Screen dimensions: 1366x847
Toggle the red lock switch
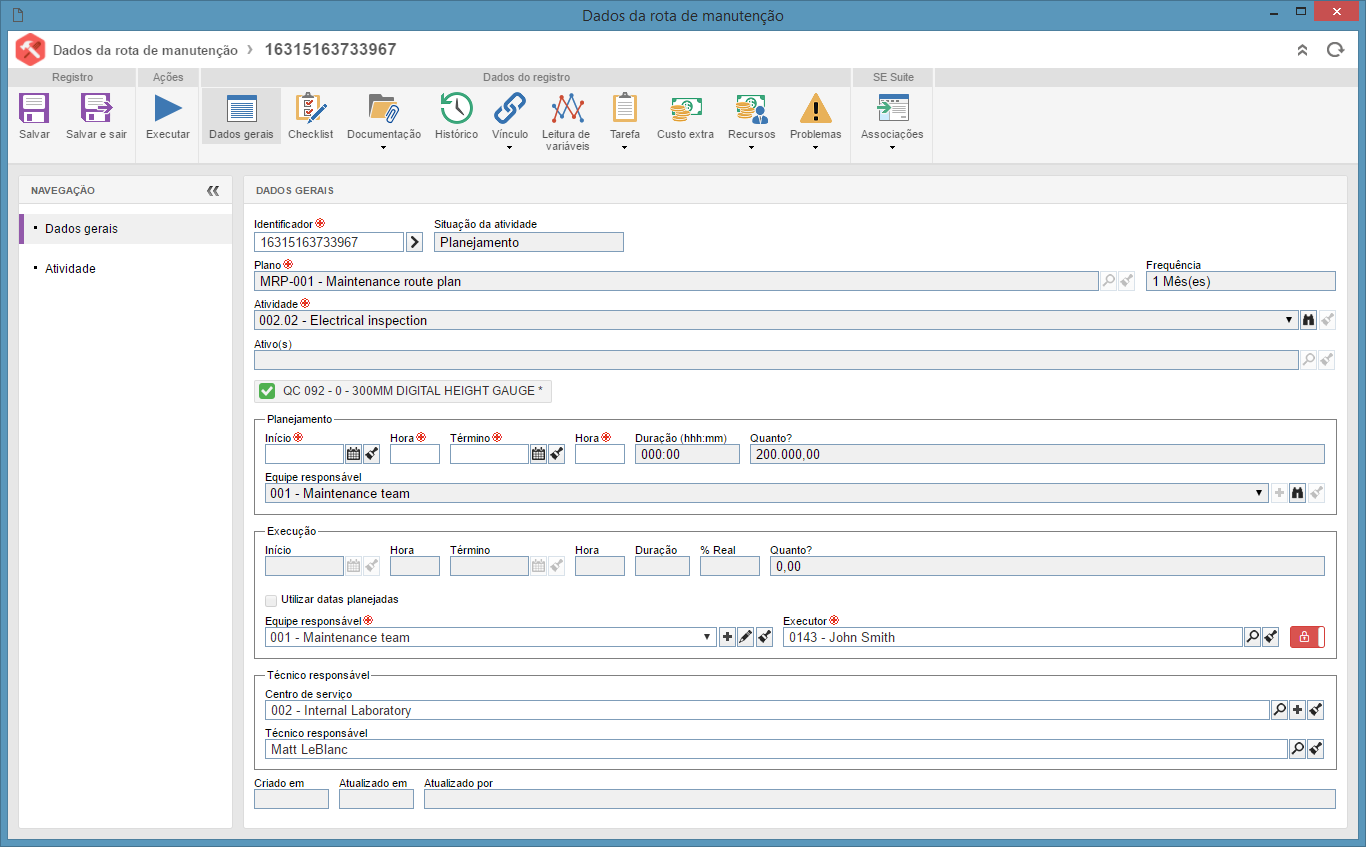coord(1307,637)
